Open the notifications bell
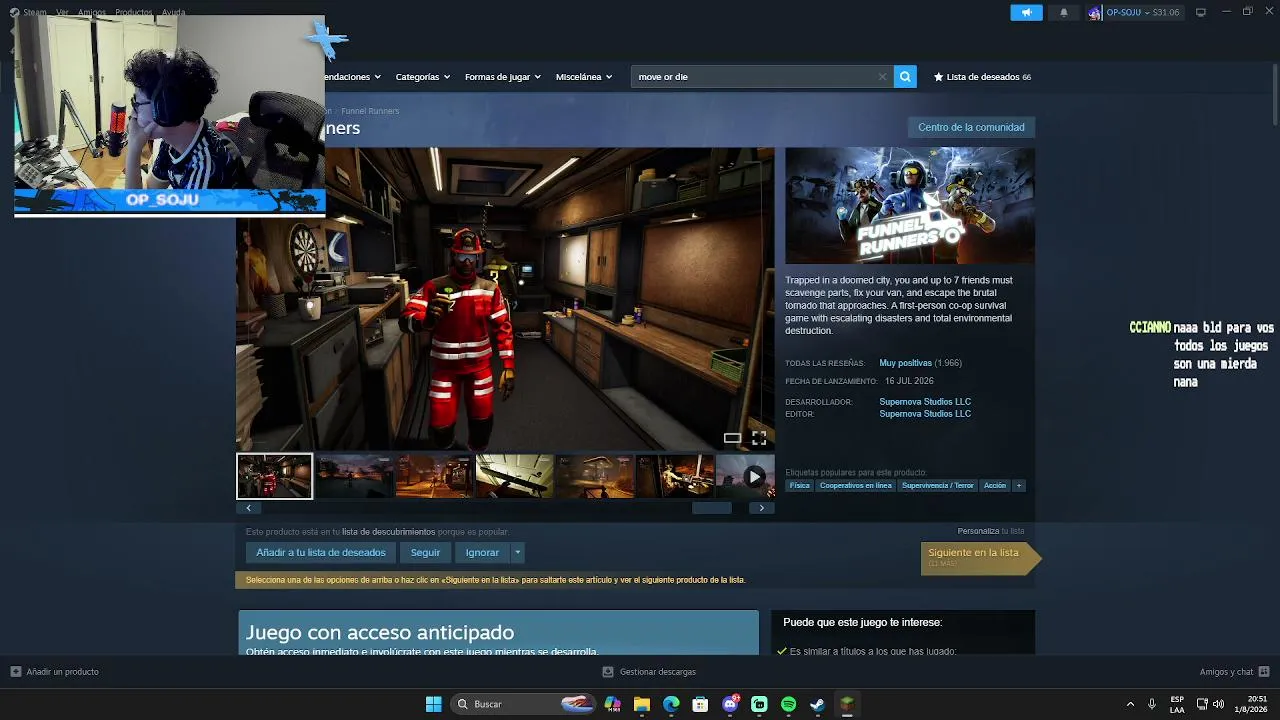Viewport: 1280px width, 720px height. click(x=1064, y=12)
